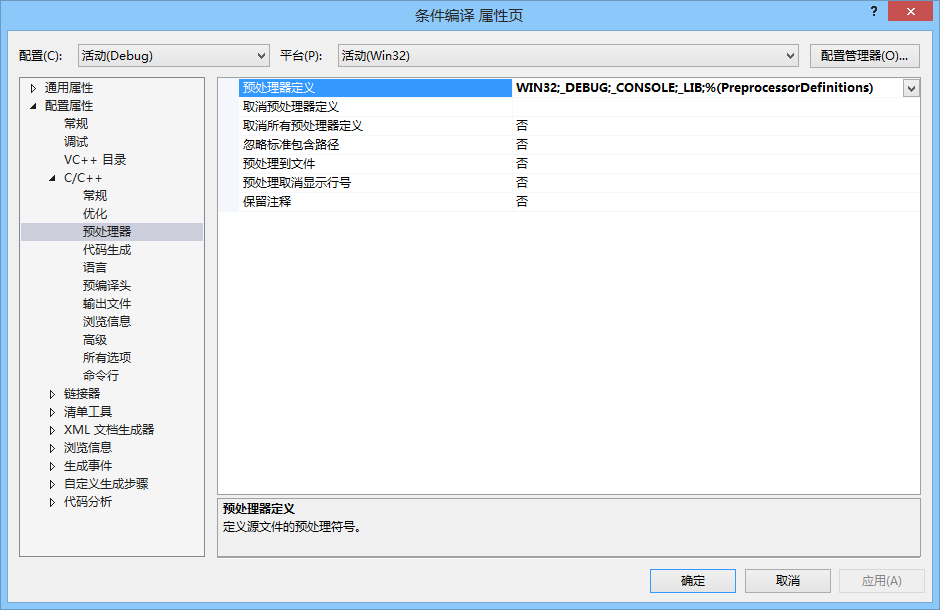Collapse the 配置属性 tree node
This screenshot has width=940, height=610.
[x=34, y=106]
